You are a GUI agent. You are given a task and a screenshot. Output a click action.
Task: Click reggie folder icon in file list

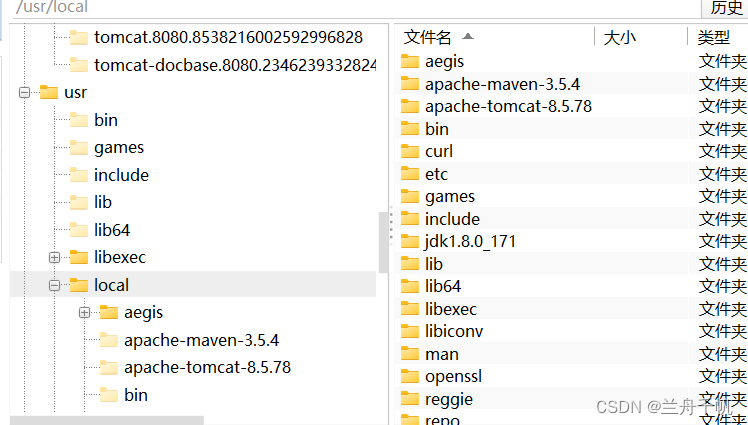(410, 399)
